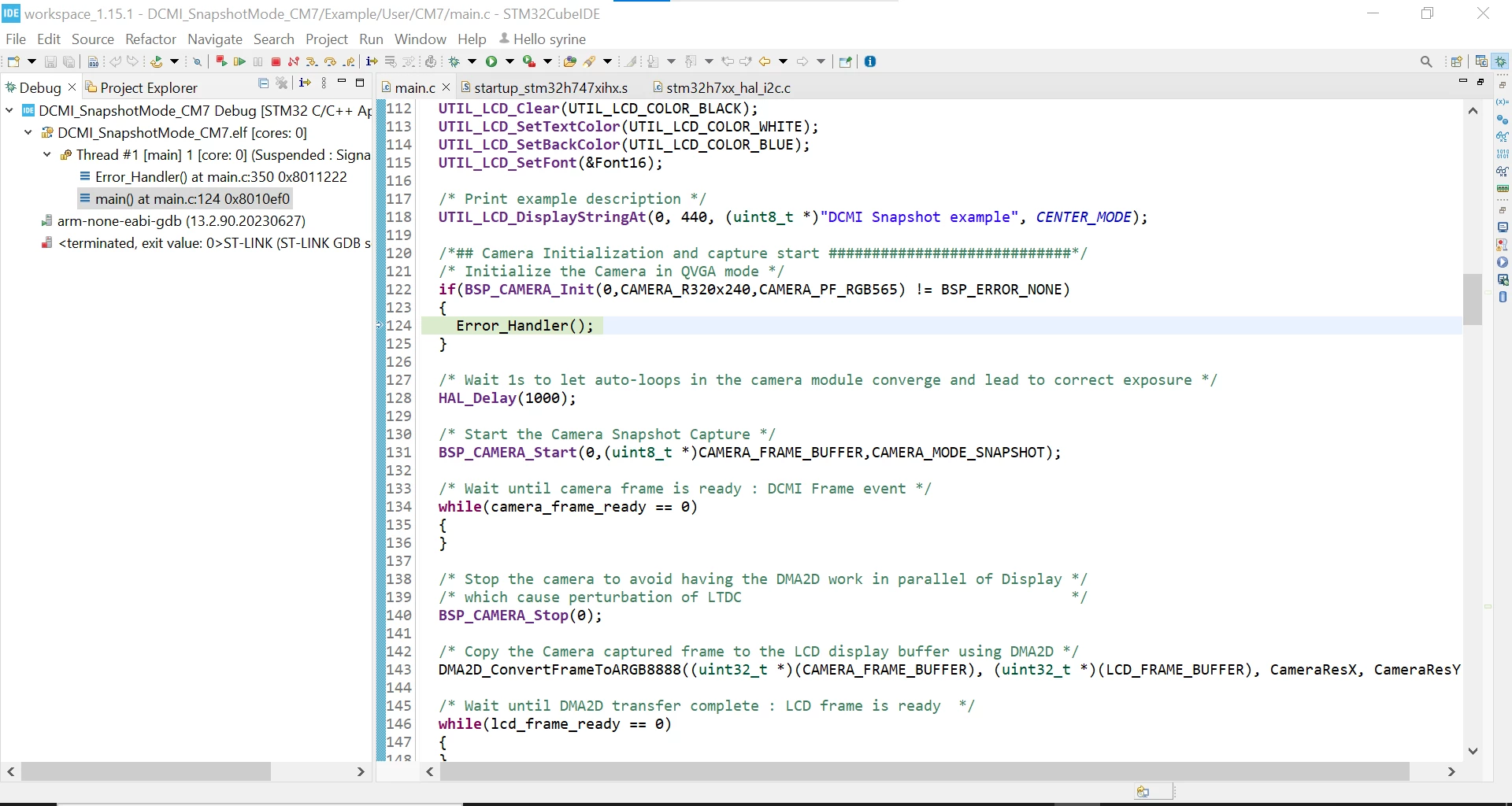Stop debugging with red Terminate square
Screen dimensions: 1512x806
(x=276, y=61)
